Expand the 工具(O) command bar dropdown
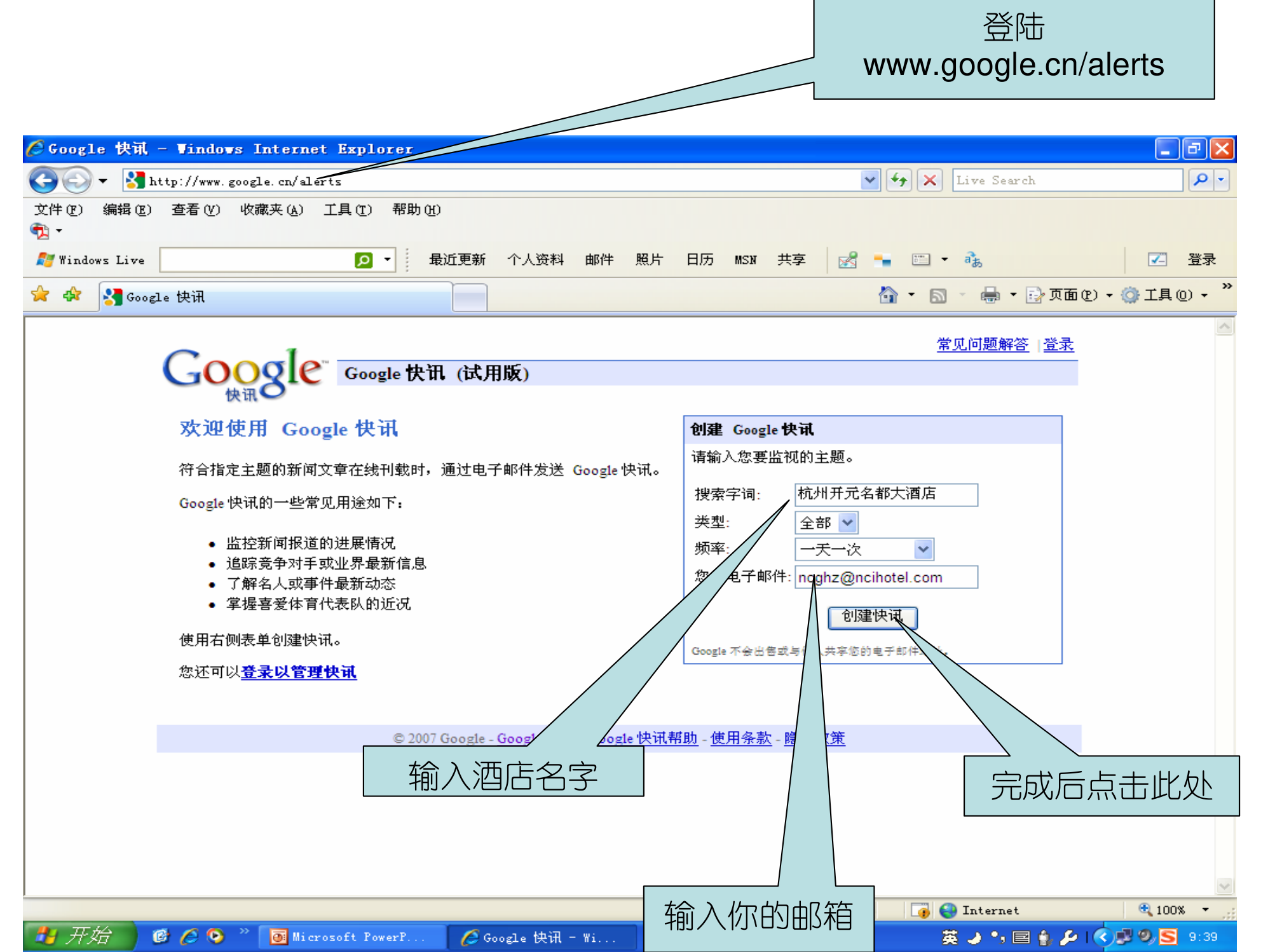 1204,296
